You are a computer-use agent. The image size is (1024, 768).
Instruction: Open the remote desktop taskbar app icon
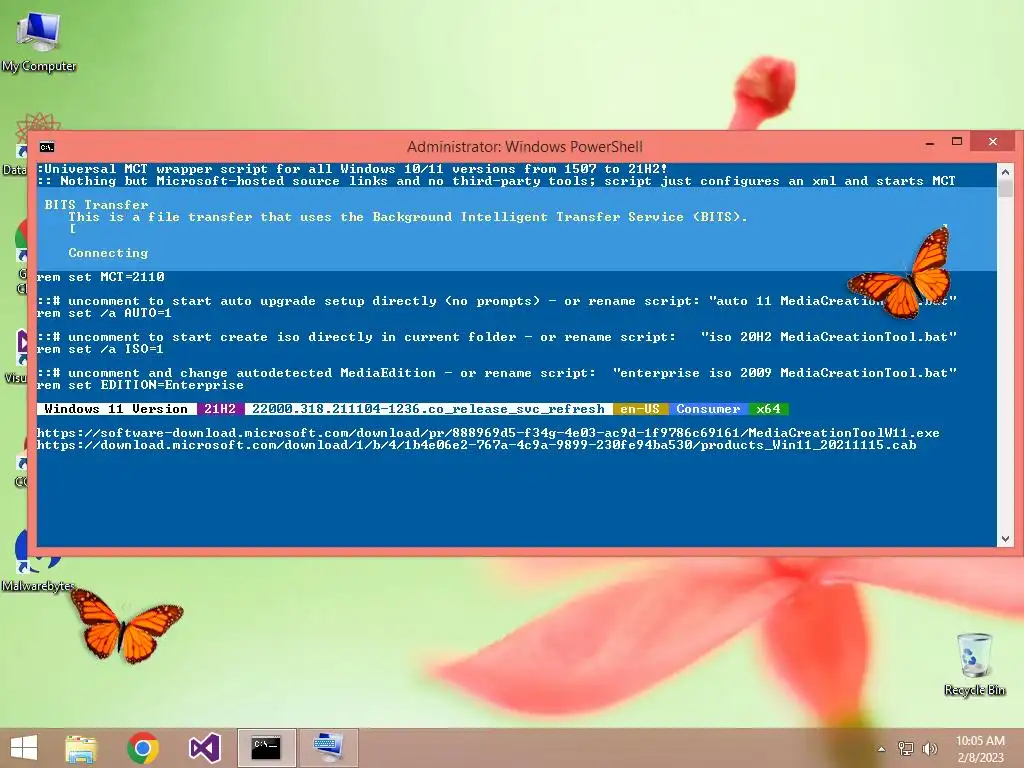click(328, 748)
